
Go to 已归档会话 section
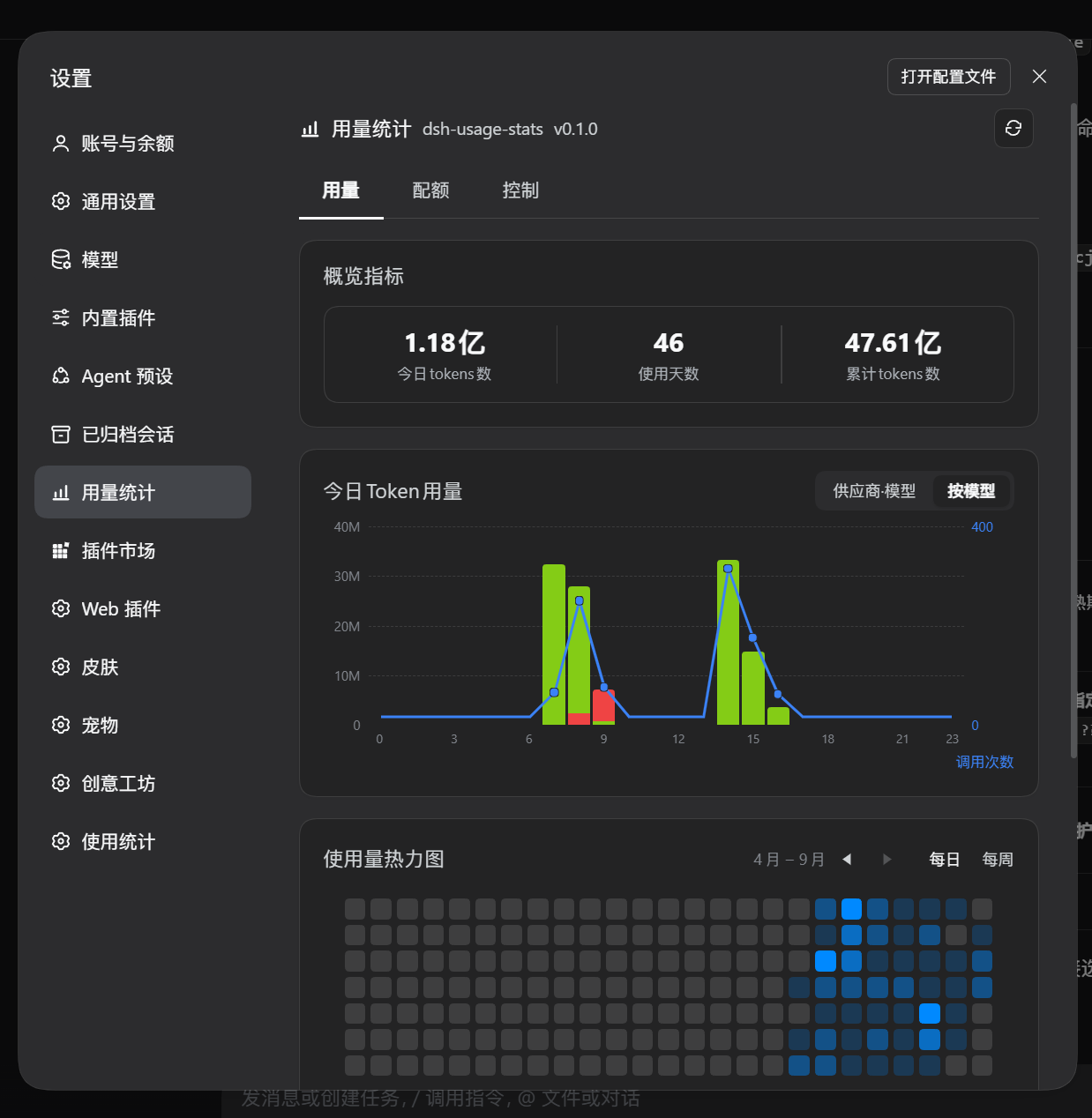point(143,435)
